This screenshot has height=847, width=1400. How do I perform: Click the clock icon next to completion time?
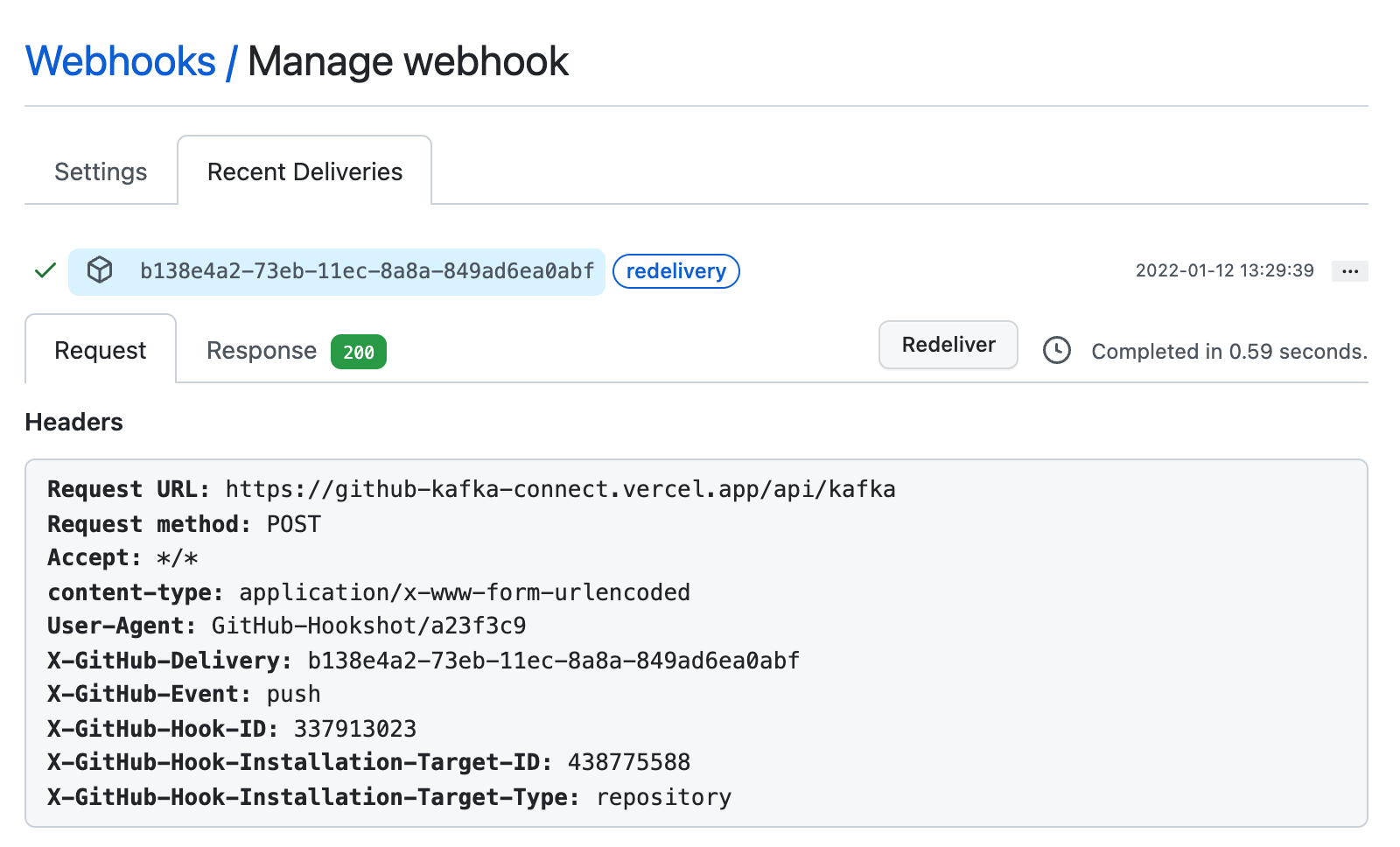1056,351
